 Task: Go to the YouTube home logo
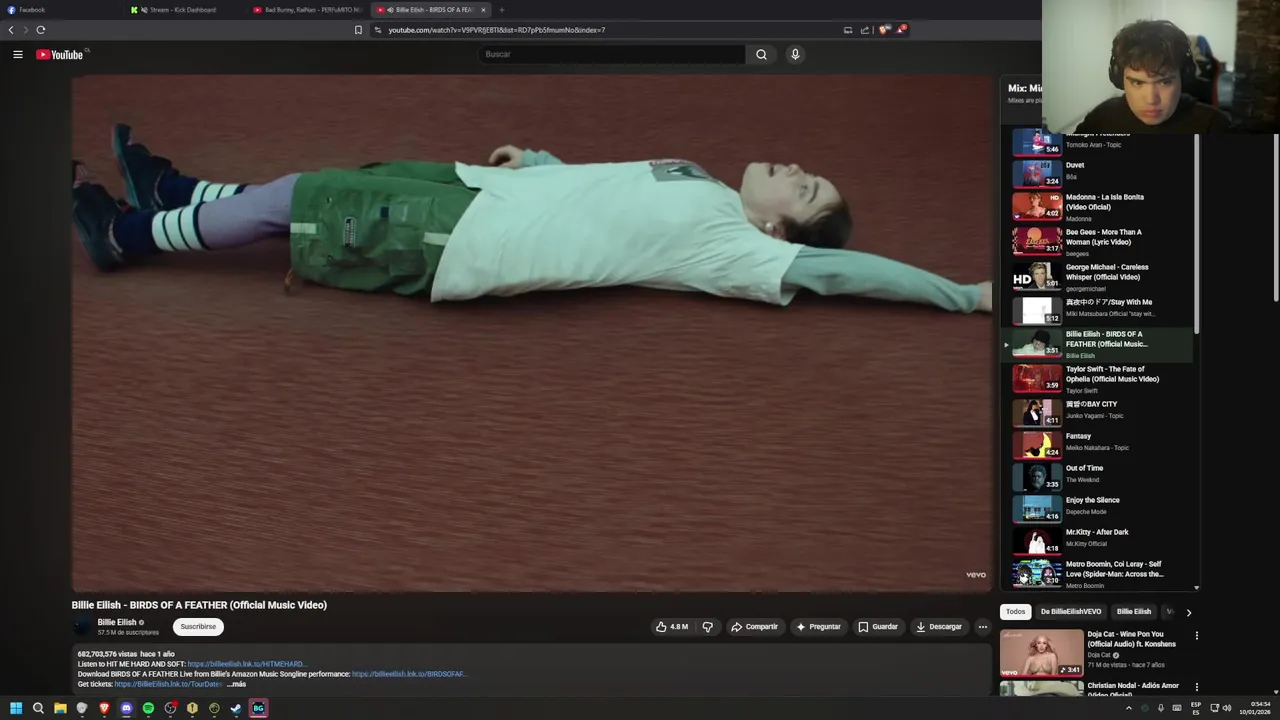(60, 54)
